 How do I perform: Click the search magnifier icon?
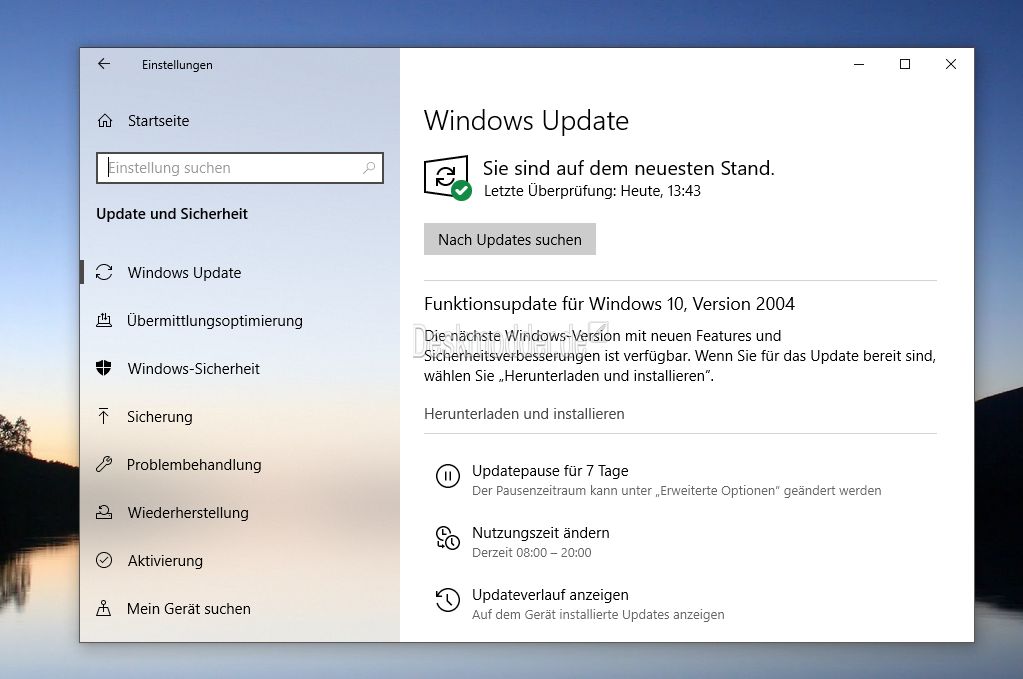point(369,168)
